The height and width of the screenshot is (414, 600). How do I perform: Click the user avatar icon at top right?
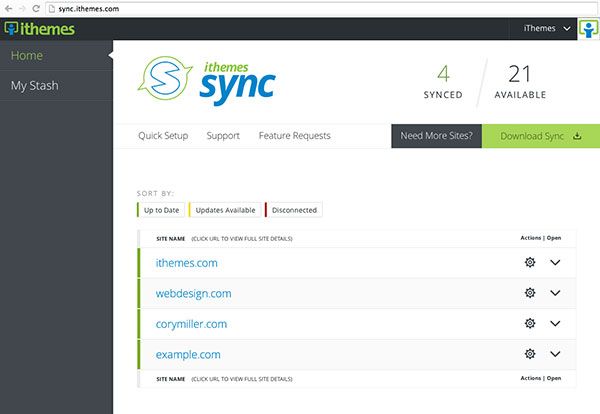coord(588,29)
